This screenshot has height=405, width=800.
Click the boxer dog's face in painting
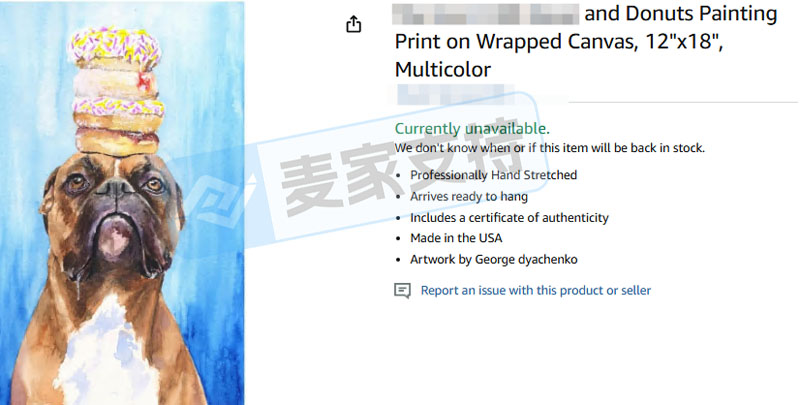coord(116,214)
